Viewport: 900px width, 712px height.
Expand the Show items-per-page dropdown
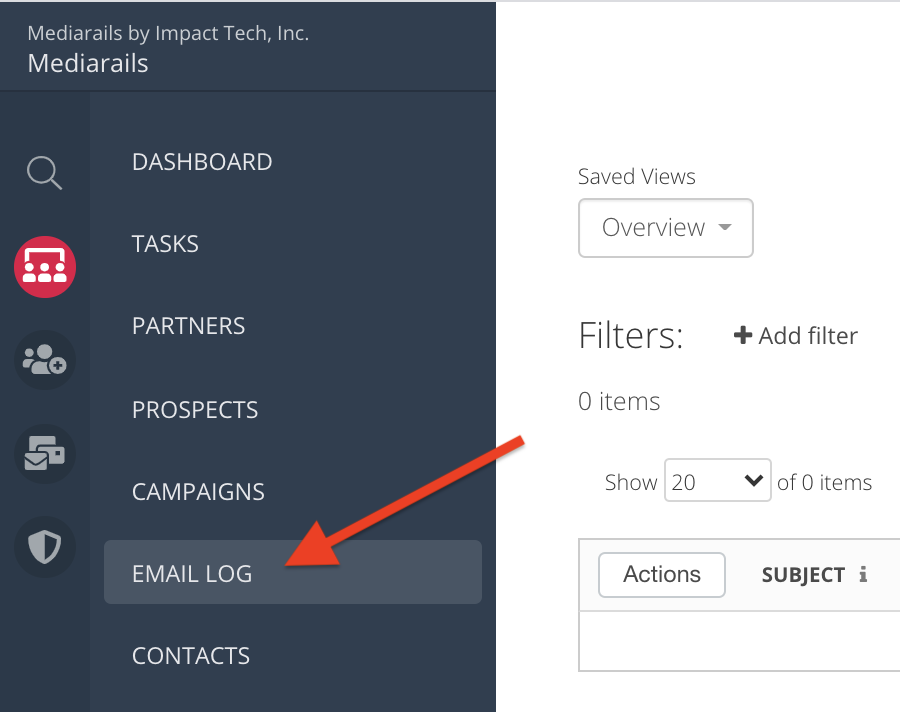point(717,483)
